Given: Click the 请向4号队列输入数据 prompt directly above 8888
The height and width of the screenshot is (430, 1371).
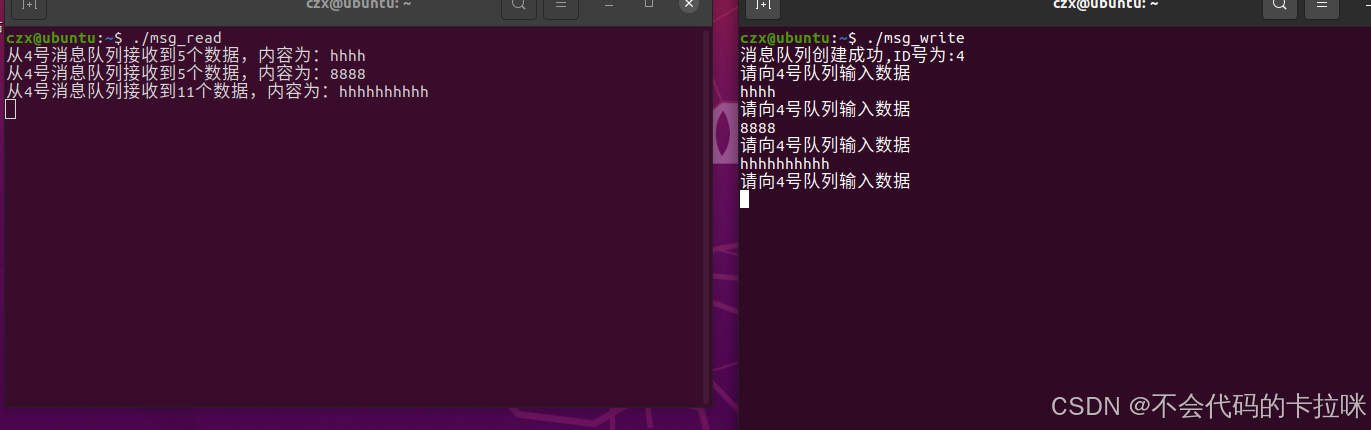Looking at the screenshot, I should 825,110.
